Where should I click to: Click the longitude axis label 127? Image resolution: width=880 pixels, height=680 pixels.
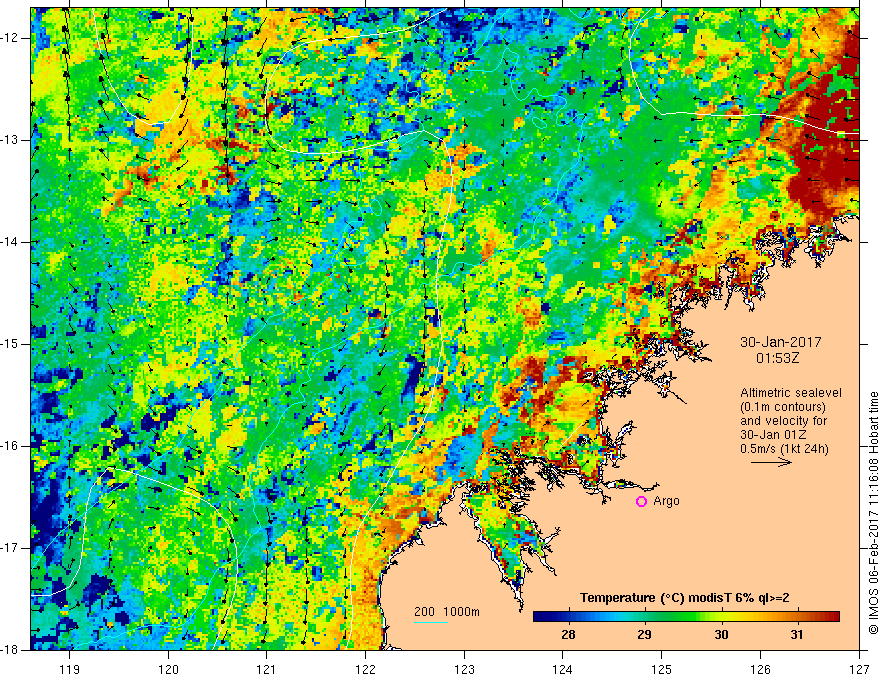pyautogui.click(x=859, y=669)
